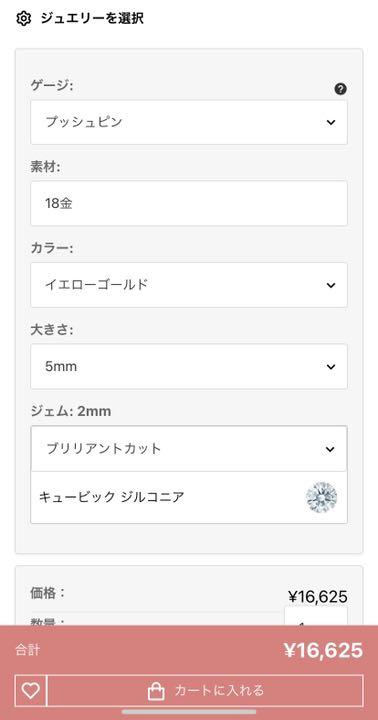The width and height of the screenshot is (378, 720).
Task: Click the total price ¥16,625 in bottom bar
Action: (323, 650)
